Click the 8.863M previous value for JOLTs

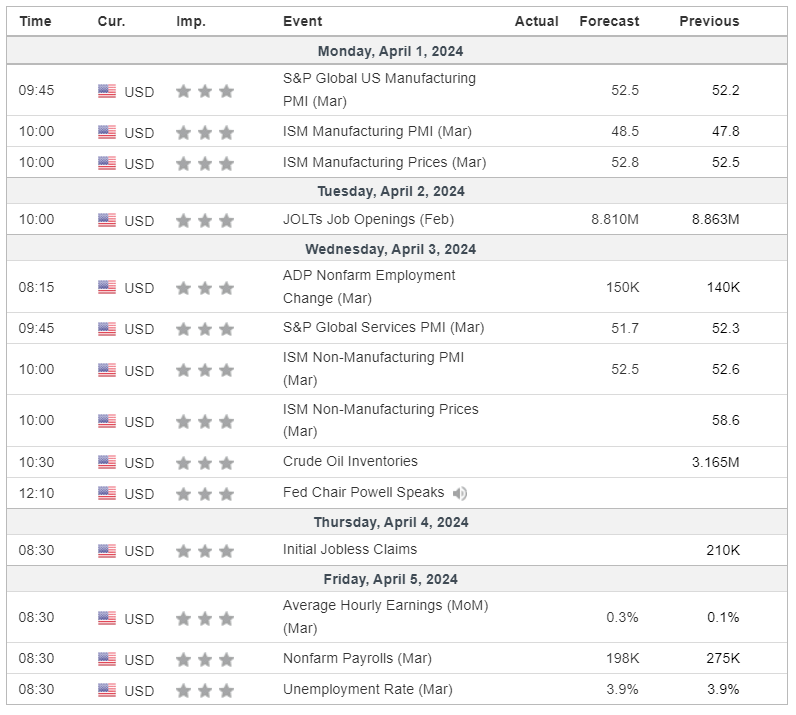pos(715,219)
